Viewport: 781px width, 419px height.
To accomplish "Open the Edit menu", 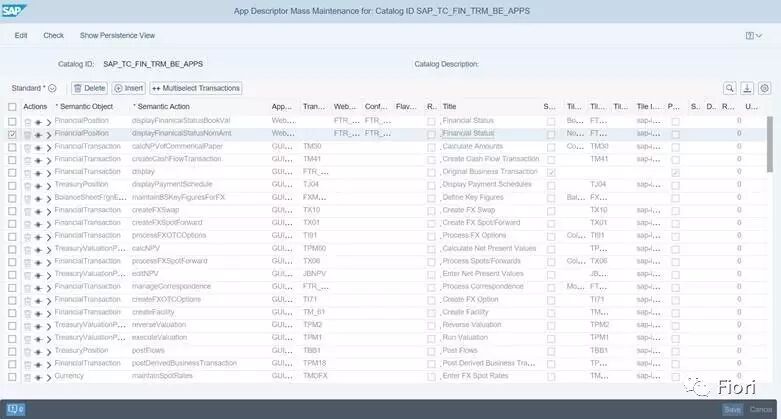I will coord(21,35).
